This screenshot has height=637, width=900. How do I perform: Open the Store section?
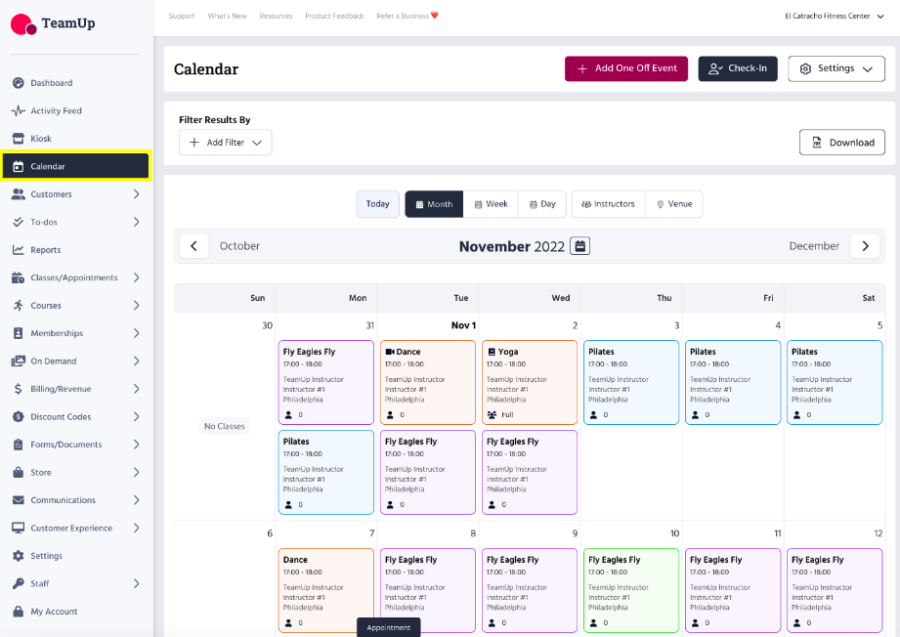(42, 472)
